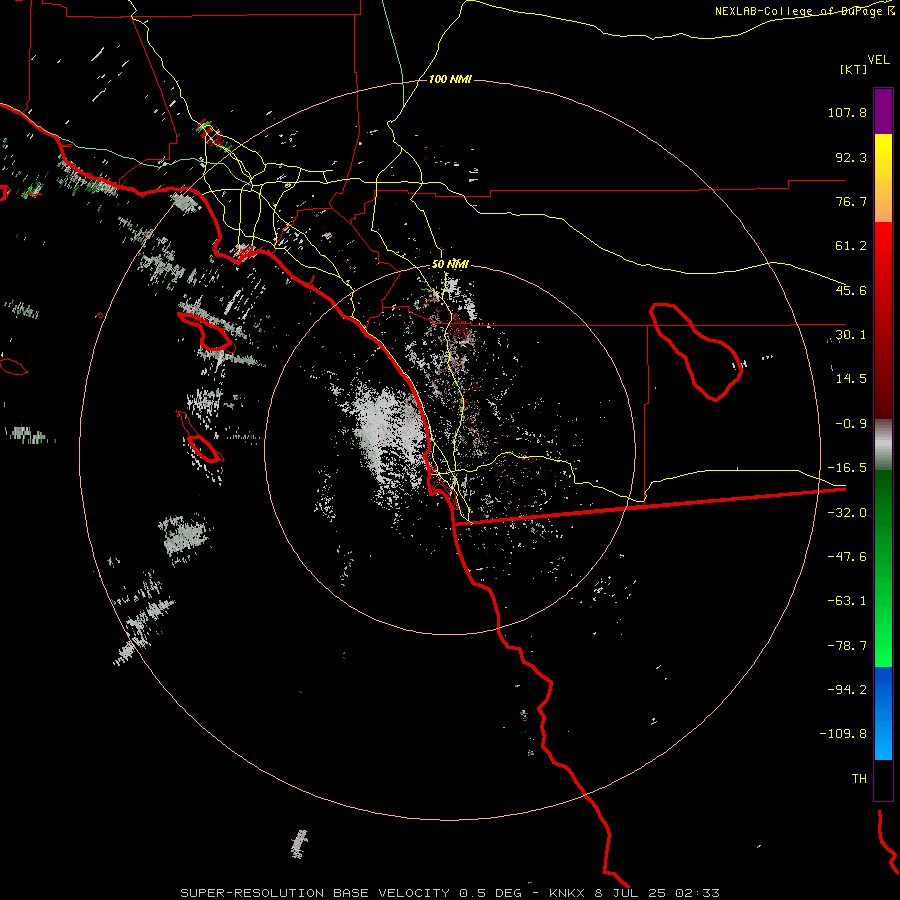The image size is (900, 900).
Task: Pick the yellow segment of the velocity color bar
Action: click(x=883, y=178)
